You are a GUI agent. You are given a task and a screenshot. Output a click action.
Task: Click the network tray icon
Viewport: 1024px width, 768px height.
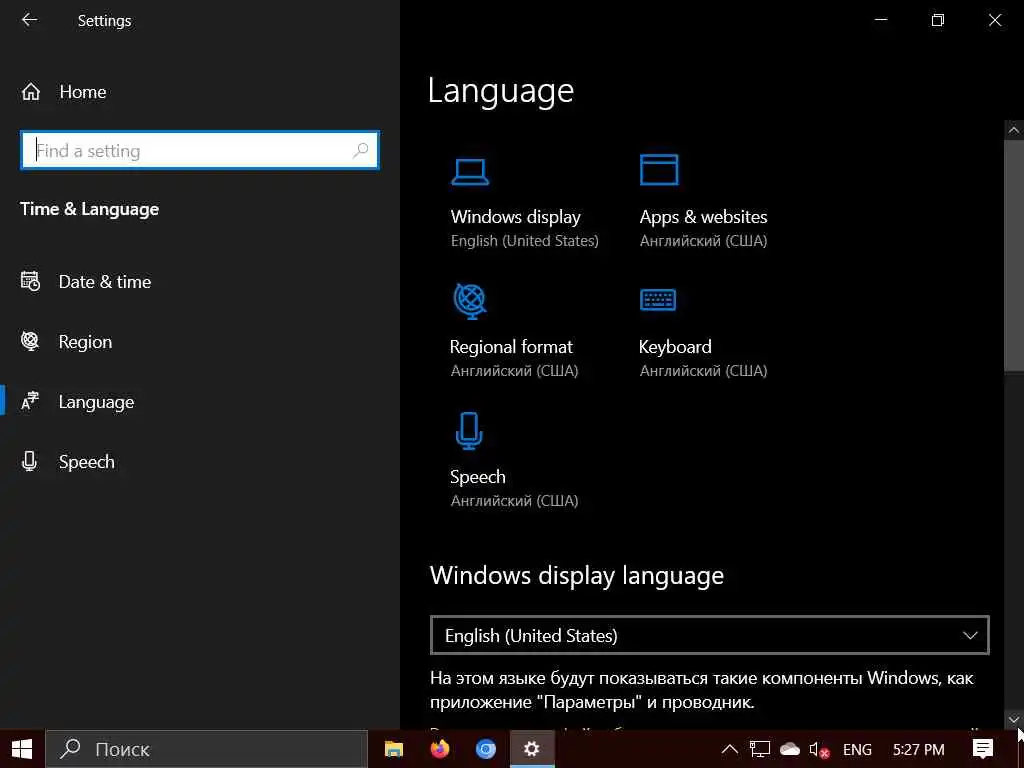pos(760,749)
